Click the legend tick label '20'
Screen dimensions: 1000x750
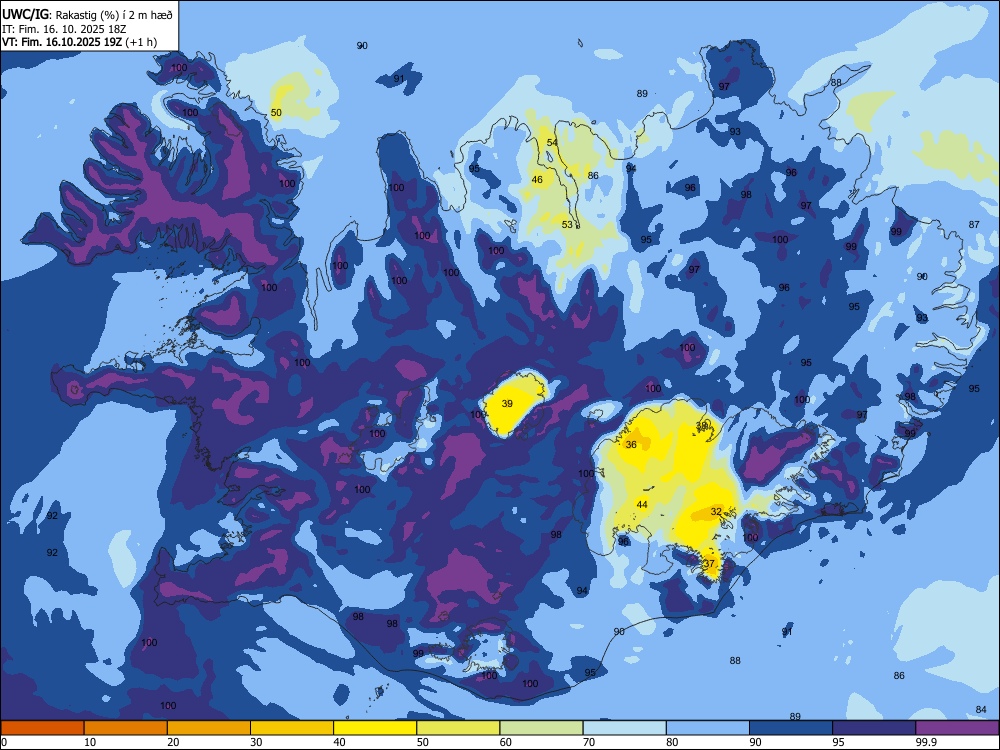173,742
